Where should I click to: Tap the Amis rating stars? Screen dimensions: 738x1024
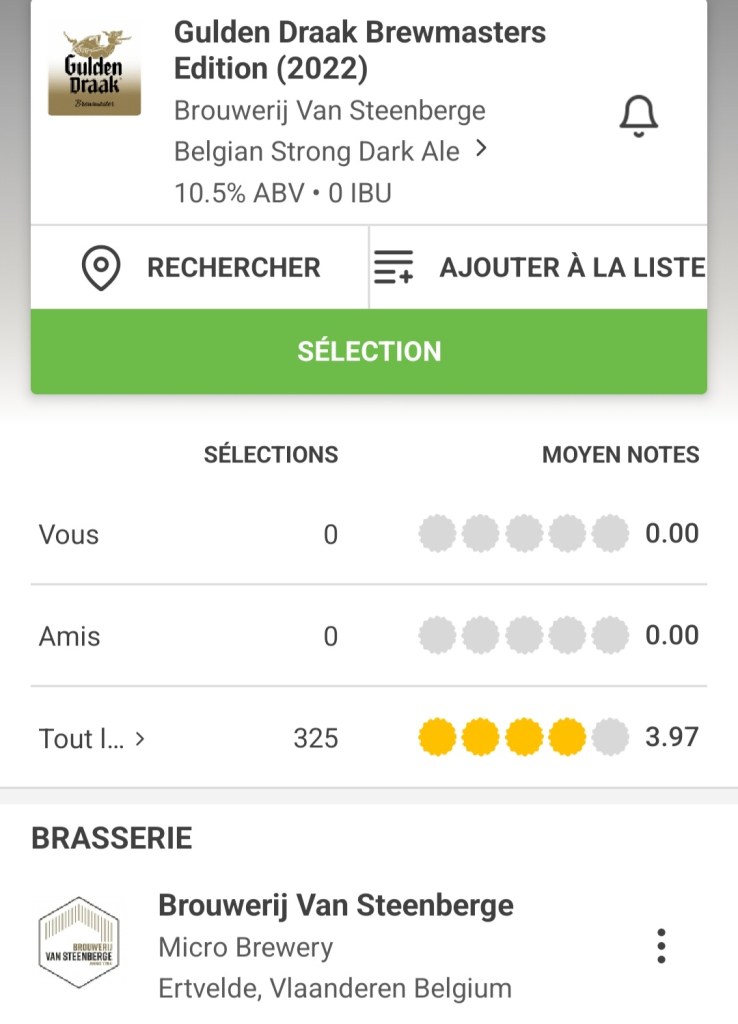(x=523, y=635)
